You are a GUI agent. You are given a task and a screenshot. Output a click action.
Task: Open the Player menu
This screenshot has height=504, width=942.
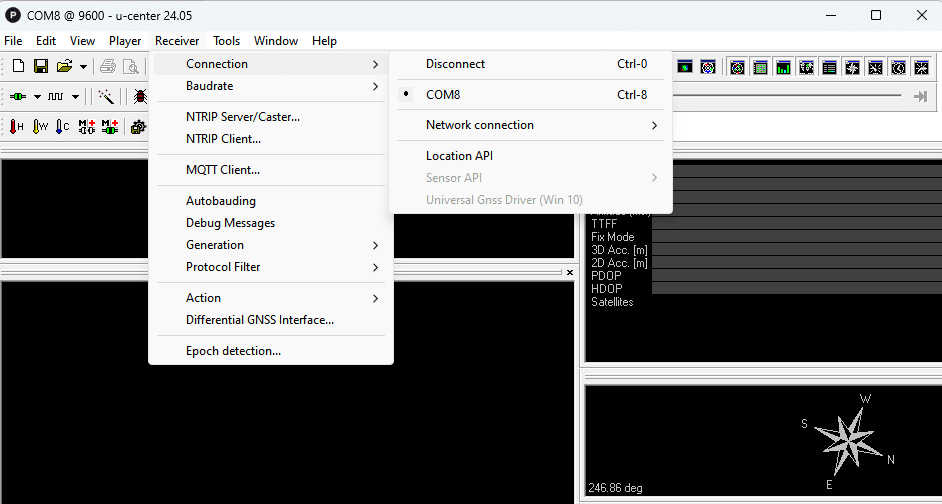(x=125, y=41)
